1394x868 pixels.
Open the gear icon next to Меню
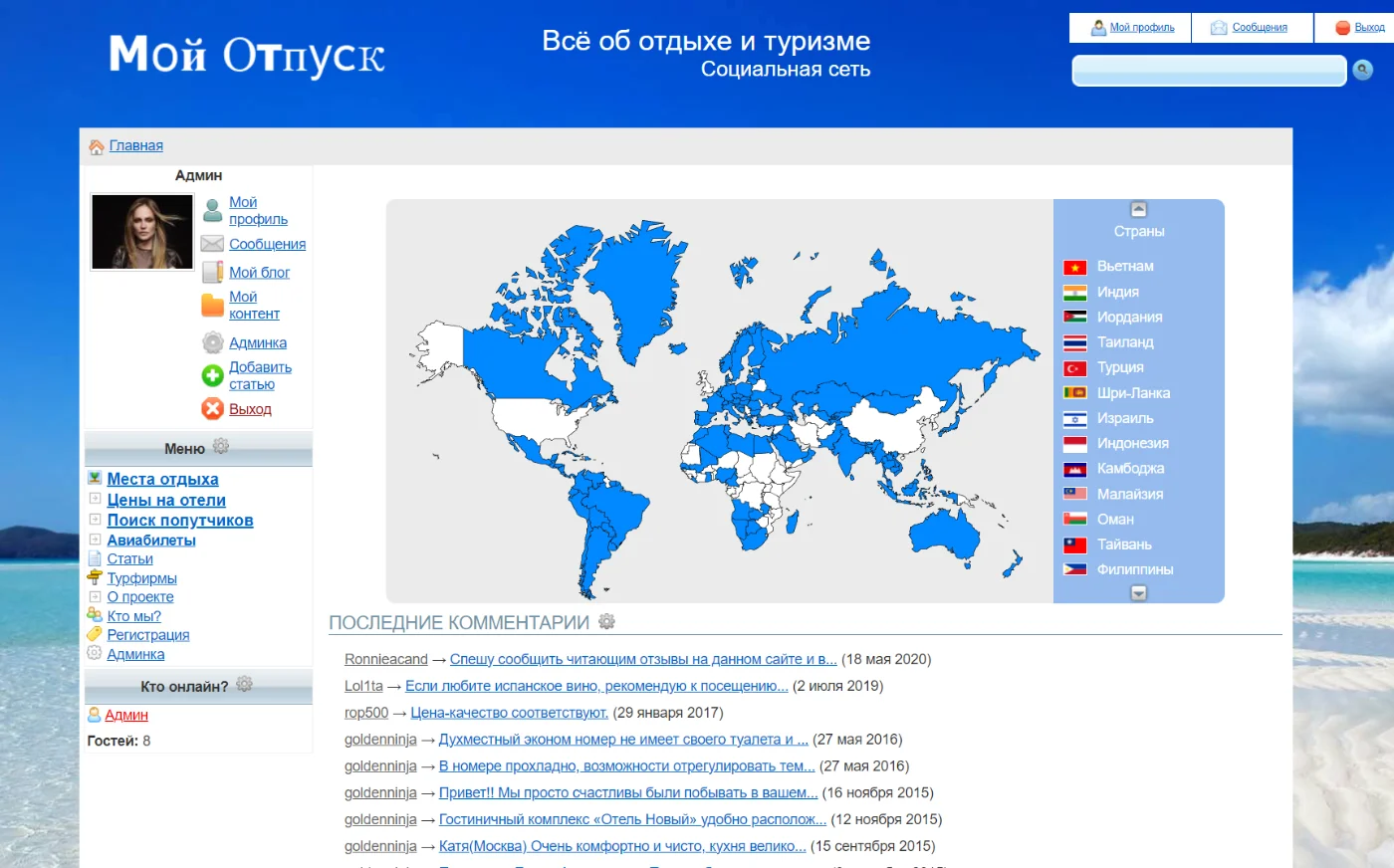pyautogui.click(x=221, y=447)
